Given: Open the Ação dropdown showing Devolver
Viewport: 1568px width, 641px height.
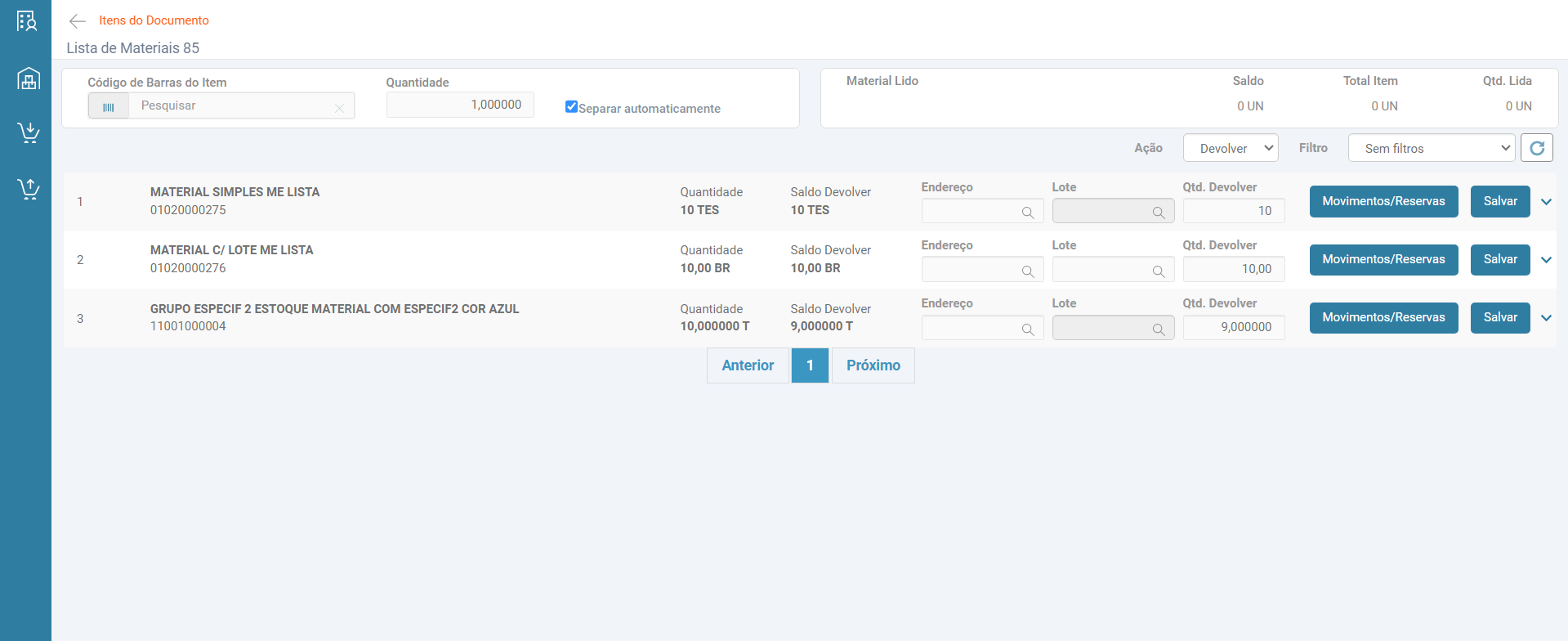Looking at the screenshot, I should point(1231,148).
